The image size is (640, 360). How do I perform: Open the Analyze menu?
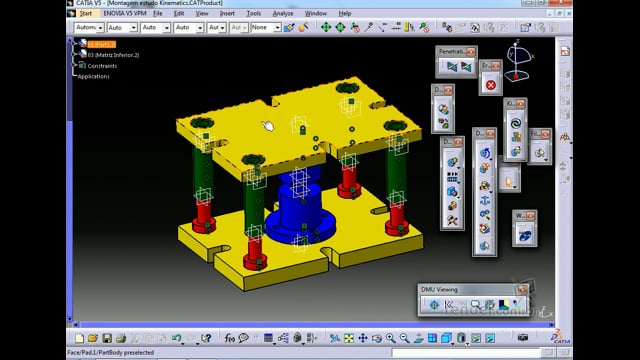click(283, 13)
